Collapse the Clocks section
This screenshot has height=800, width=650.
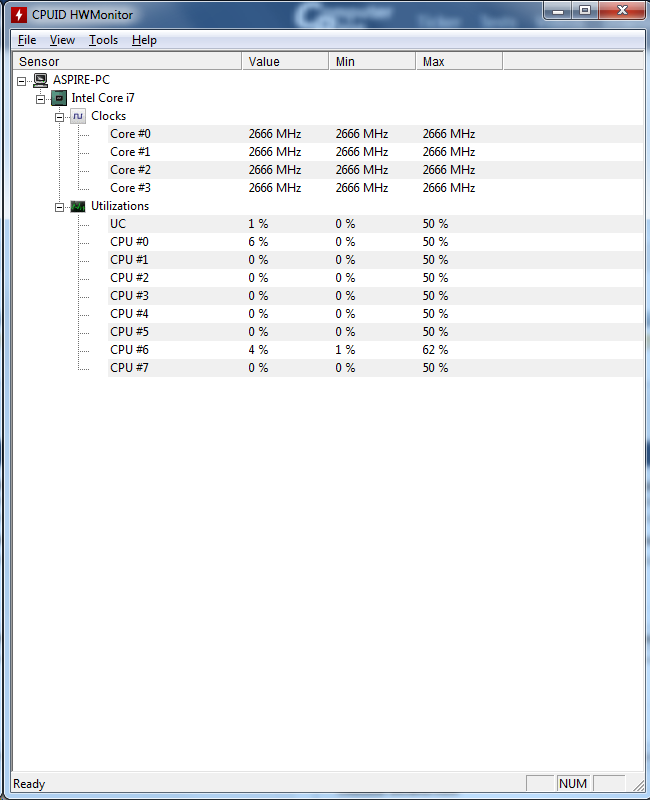pyautogui.click(x=59, y=117)
